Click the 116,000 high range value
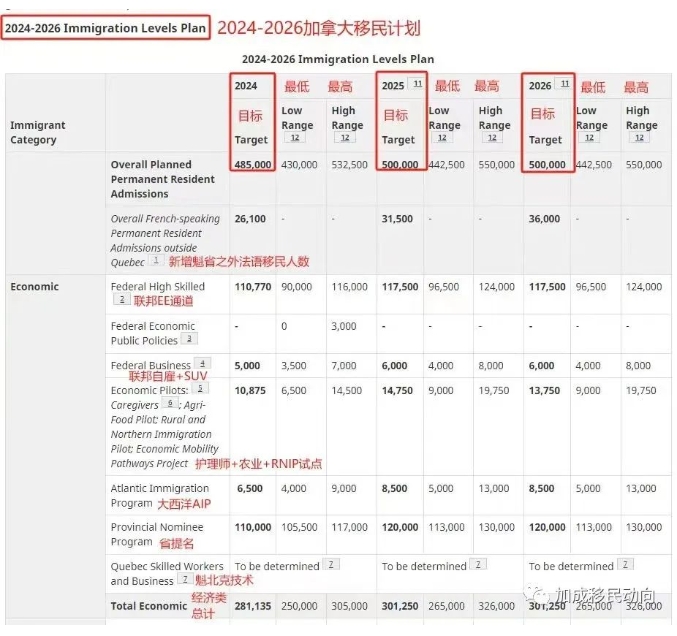677x636 pixels. (x=349, y=287)
